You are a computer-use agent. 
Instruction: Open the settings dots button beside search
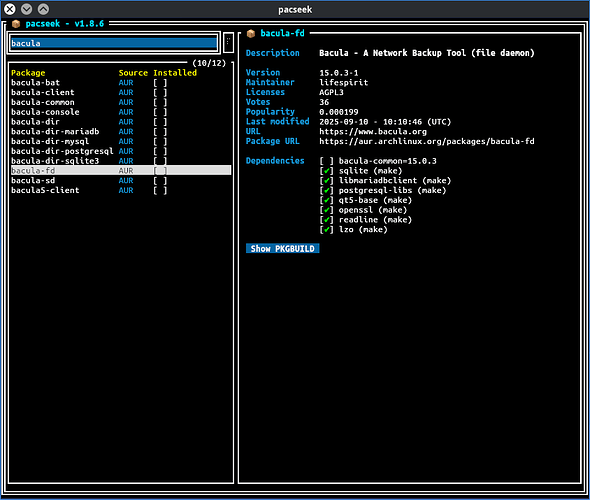[x=228, y=43]
